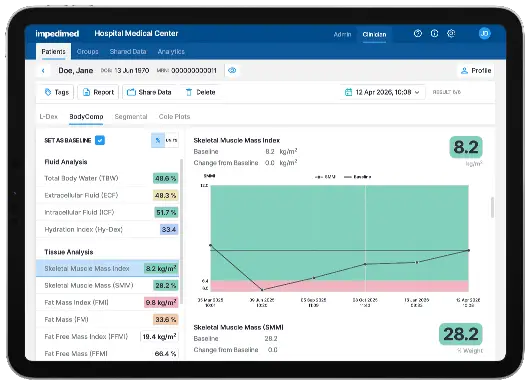The image size is (531, 386).
Task: Click Hospital Medical Center title
Action: [136, 34]
